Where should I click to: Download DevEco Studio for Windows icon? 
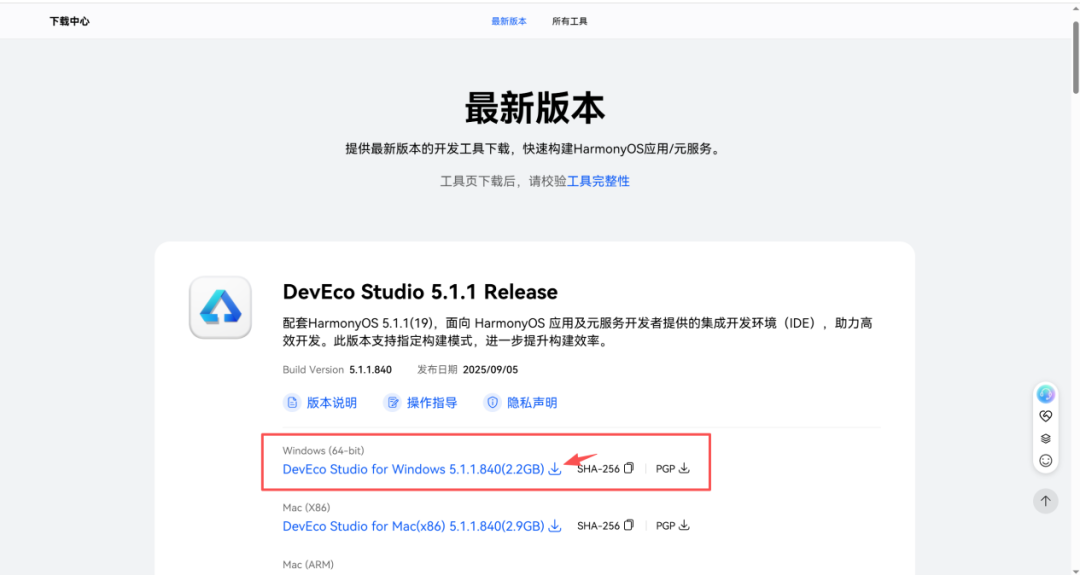pos(554,469)
